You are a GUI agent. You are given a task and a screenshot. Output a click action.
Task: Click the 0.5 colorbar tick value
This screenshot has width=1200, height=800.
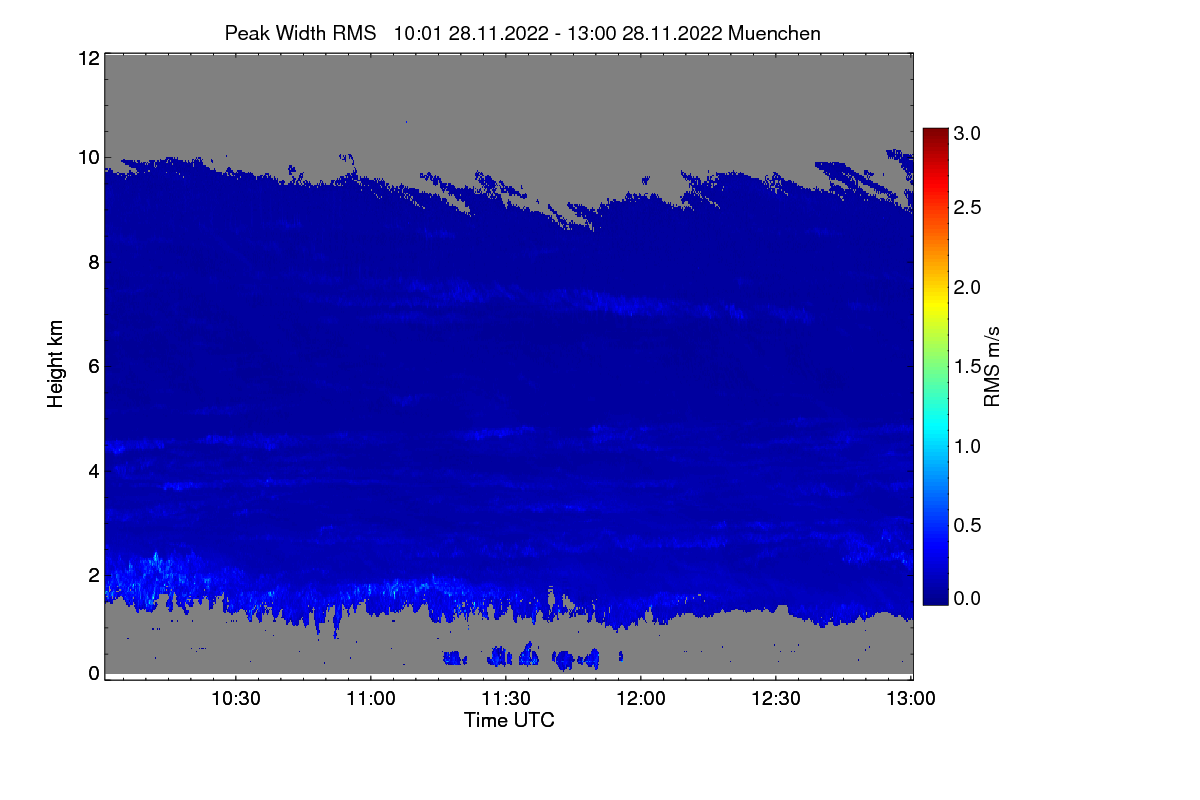tap(969, 525)
